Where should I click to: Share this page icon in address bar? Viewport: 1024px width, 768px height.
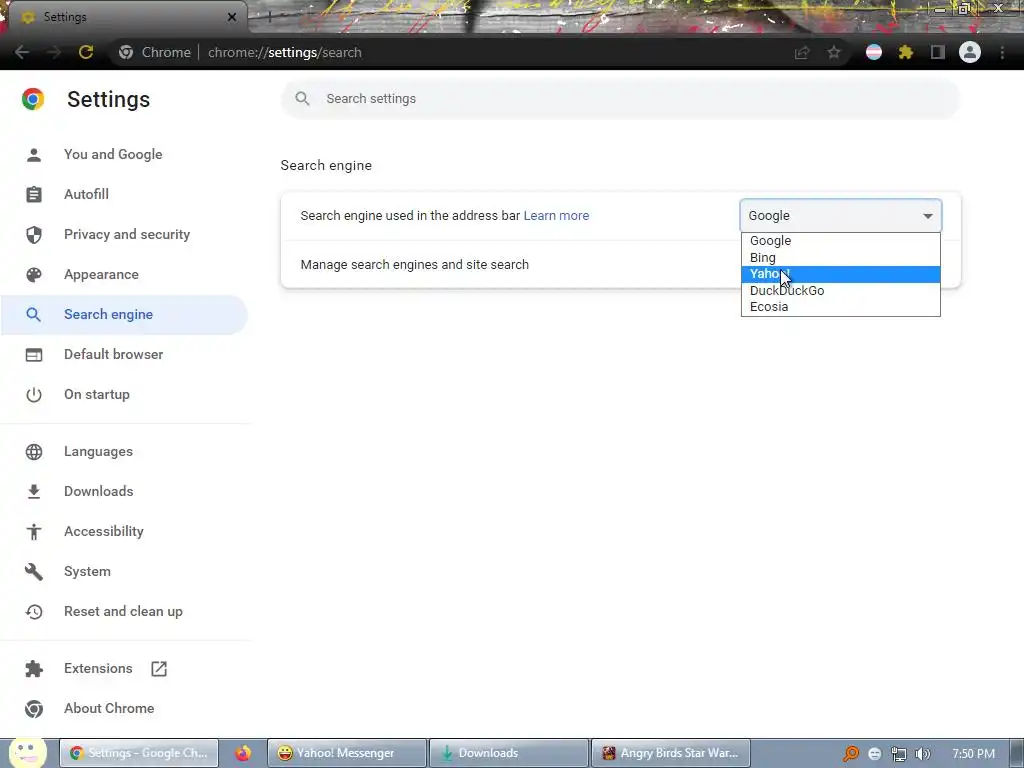coord(802,52)
